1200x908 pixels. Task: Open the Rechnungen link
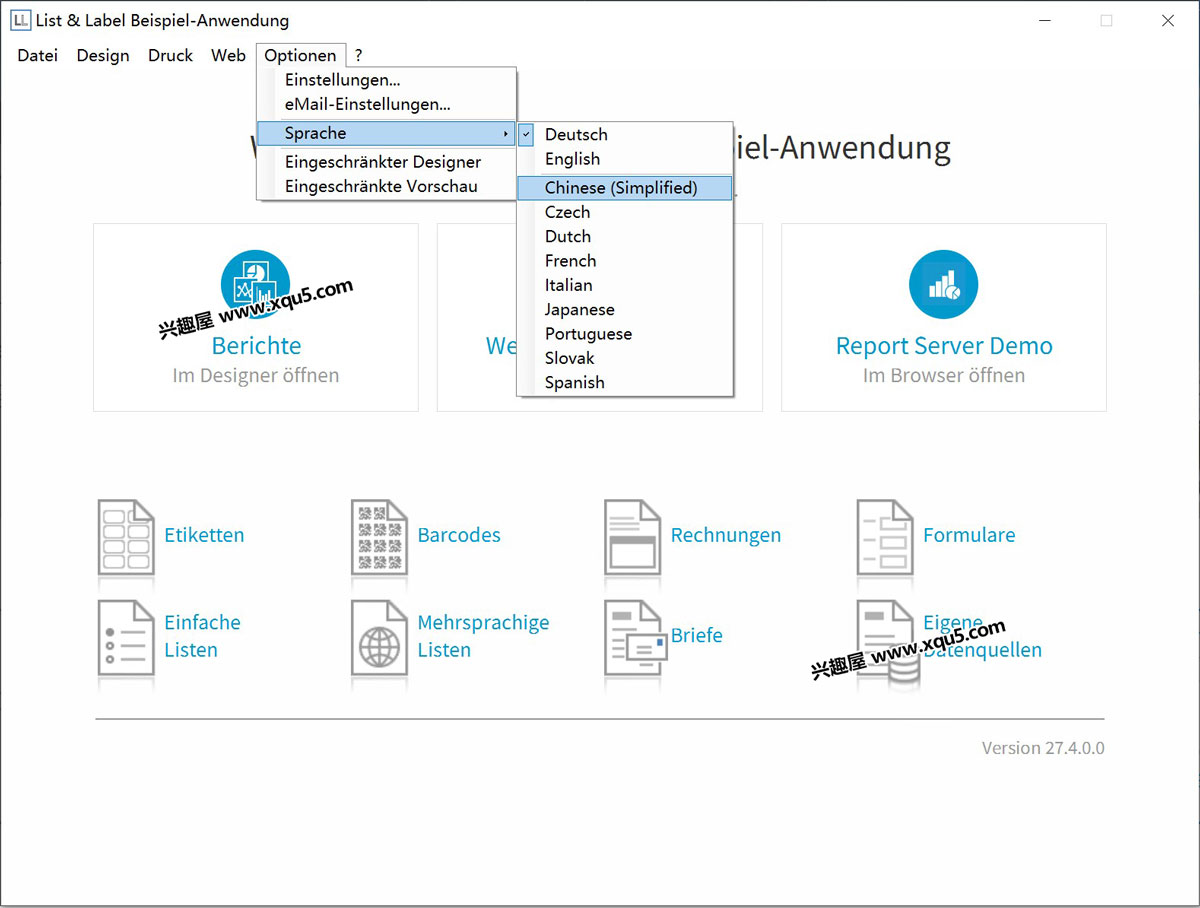[x=726, y=535]
